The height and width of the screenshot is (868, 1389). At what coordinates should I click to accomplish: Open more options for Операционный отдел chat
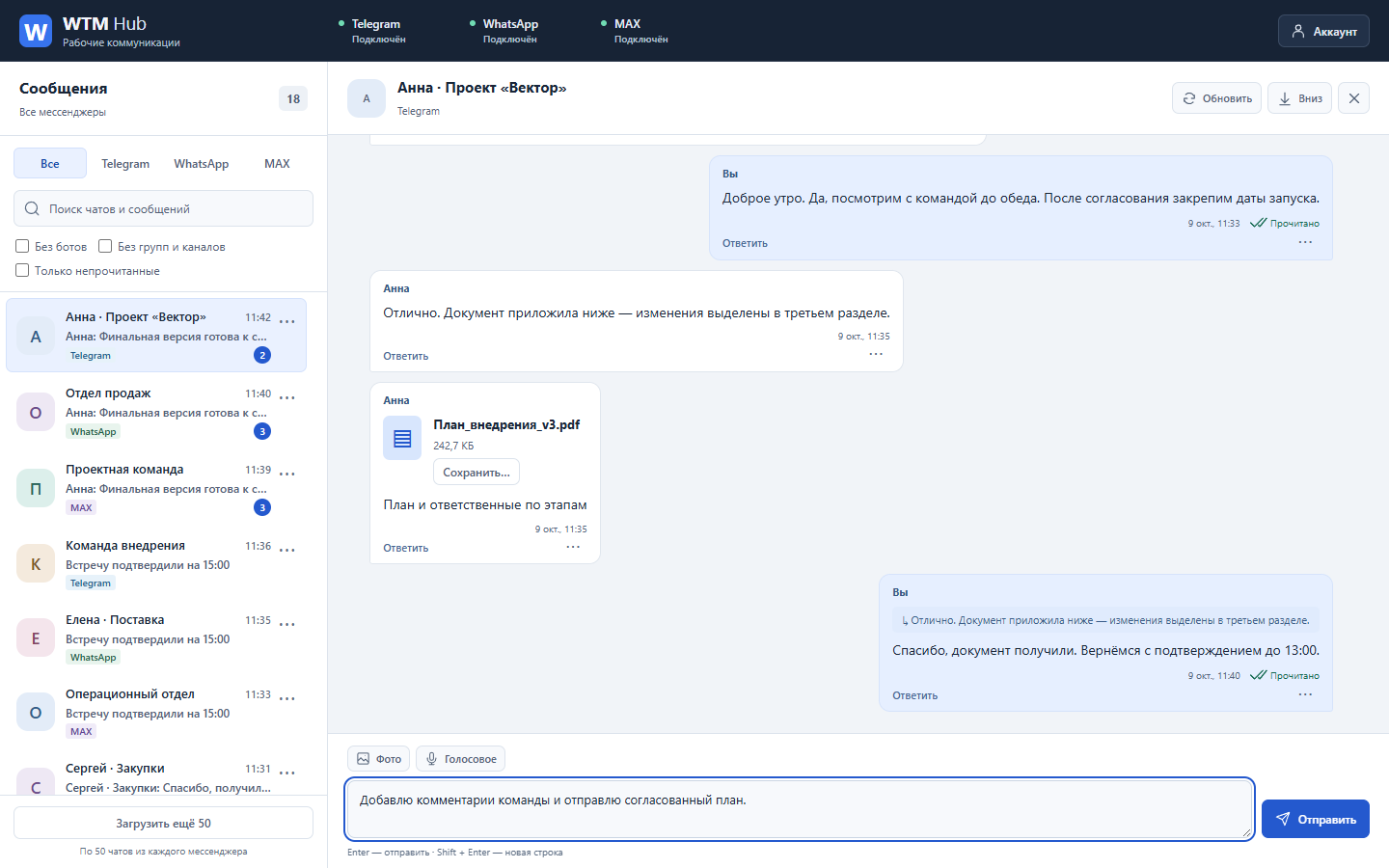pos(287,698)
